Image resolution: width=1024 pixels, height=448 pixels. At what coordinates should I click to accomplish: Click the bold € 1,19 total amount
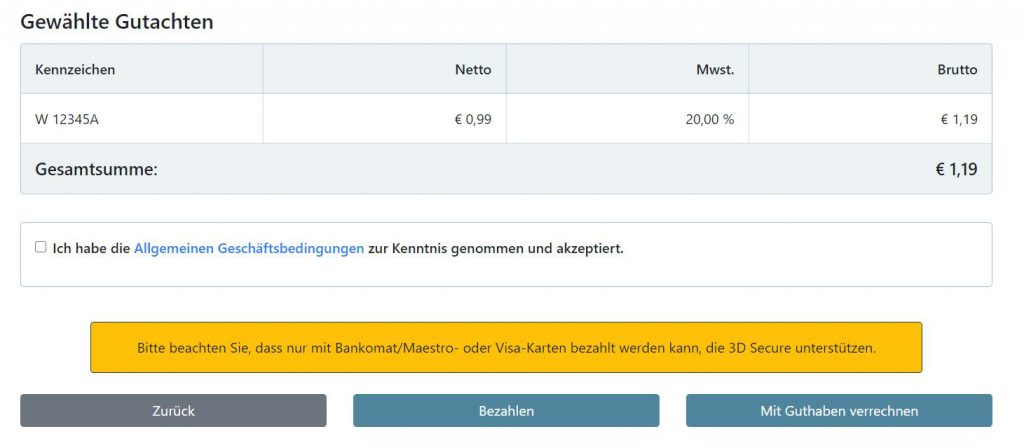tap(957, 170)
